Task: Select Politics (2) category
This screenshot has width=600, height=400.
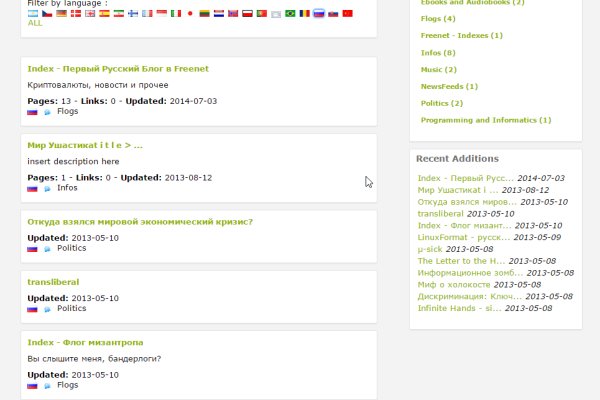Action: [442, 103]
